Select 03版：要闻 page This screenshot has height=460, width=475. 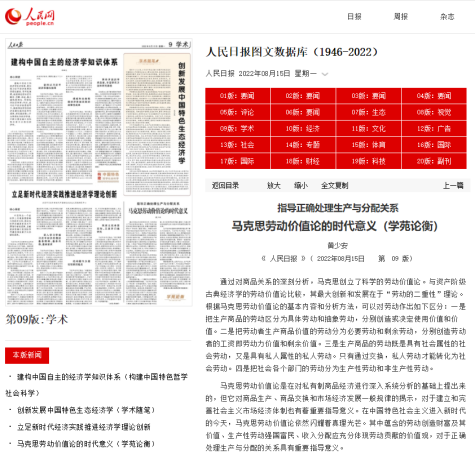coord(369,96)
